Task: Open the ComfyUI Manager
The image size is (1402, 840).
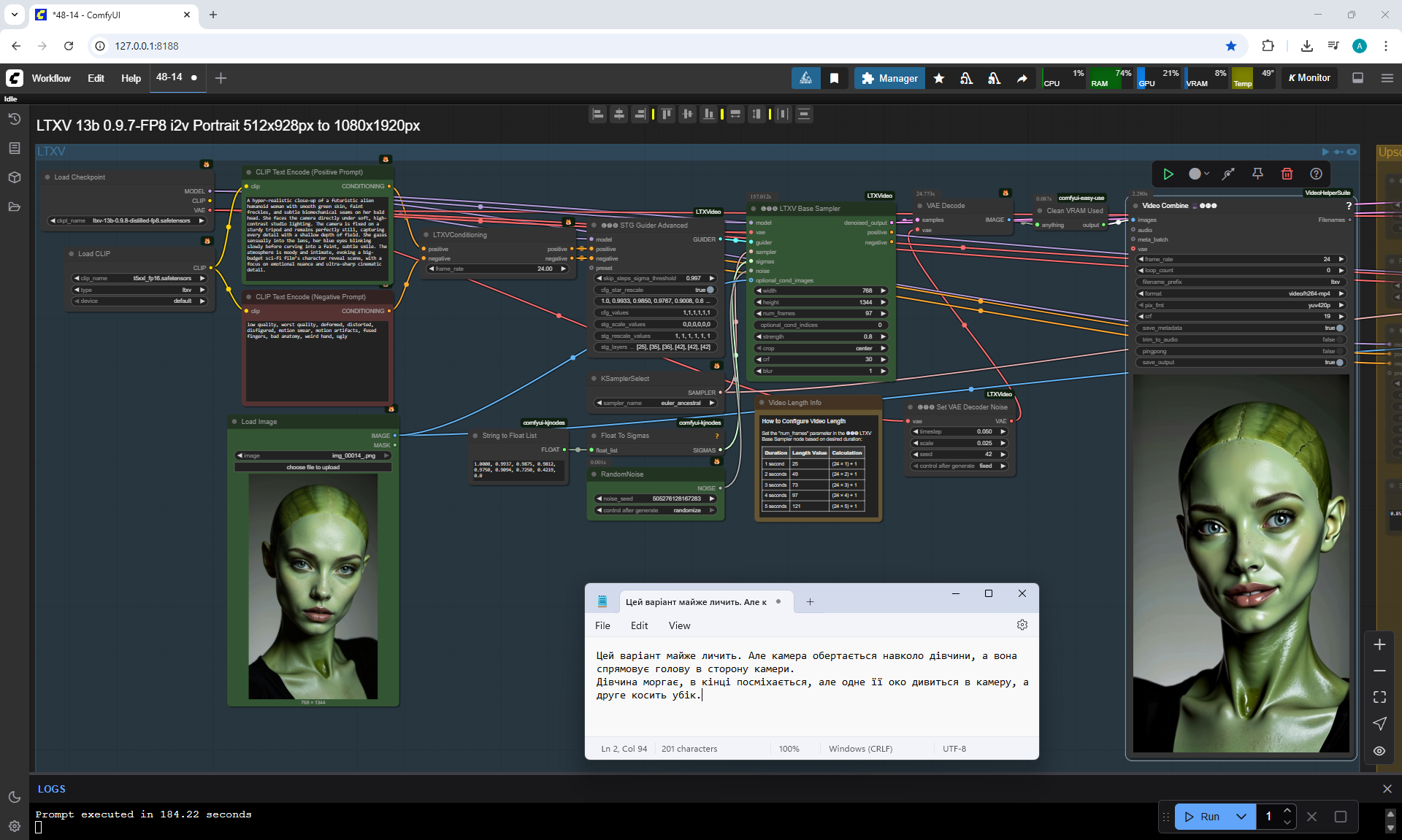Action: 889,78
